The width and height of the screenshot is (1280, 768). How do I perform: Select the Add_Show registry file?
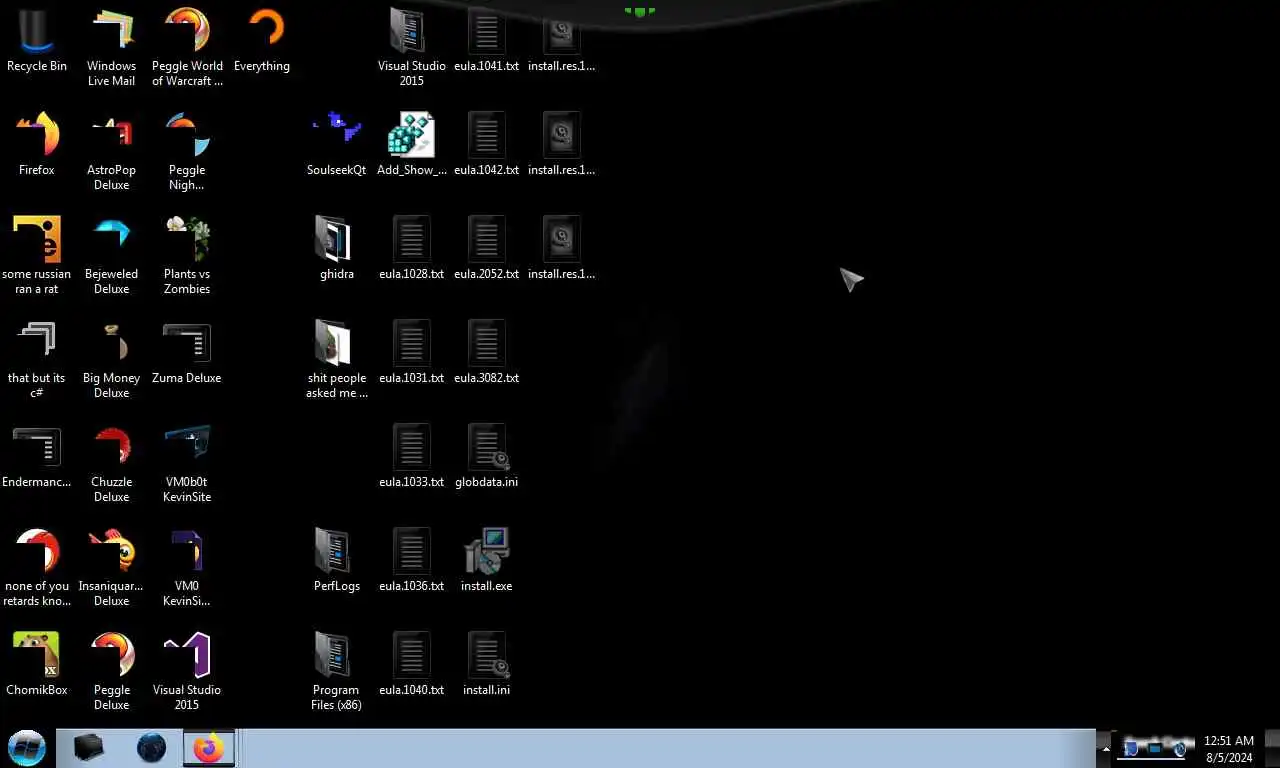point(412,145)
